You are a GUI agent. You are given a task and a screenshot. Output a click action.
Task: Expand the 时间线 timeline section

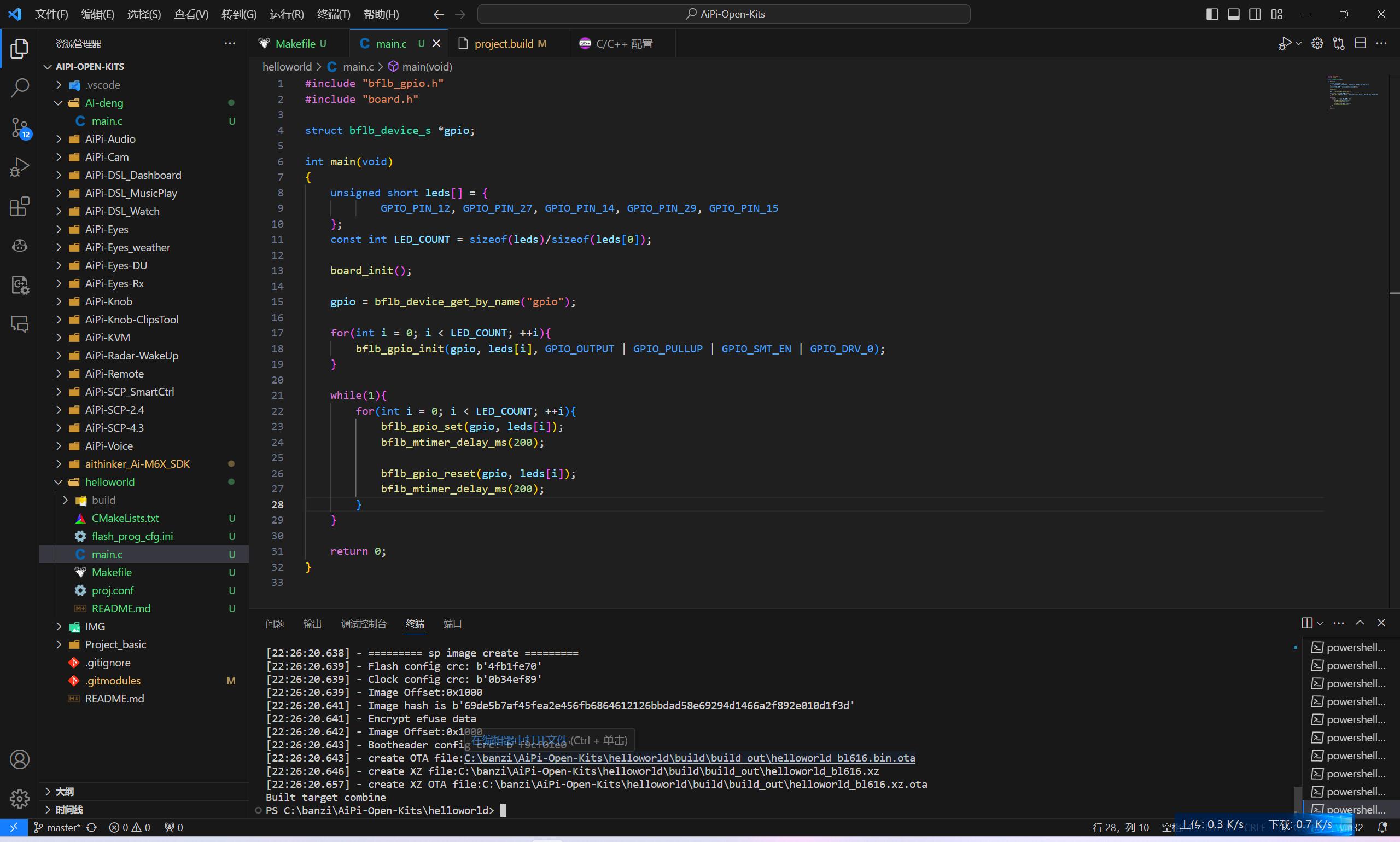tap(144, 810)
